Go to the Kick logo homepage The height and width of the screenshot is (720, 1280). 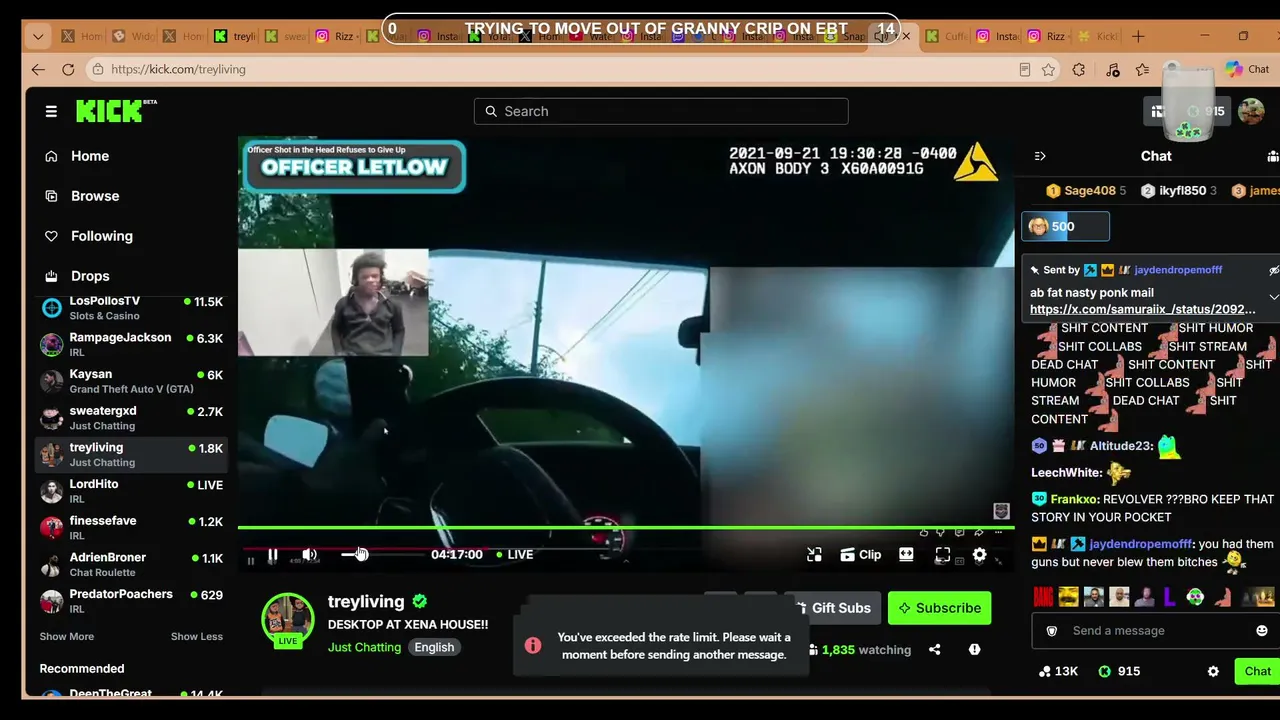pos(116,110)
